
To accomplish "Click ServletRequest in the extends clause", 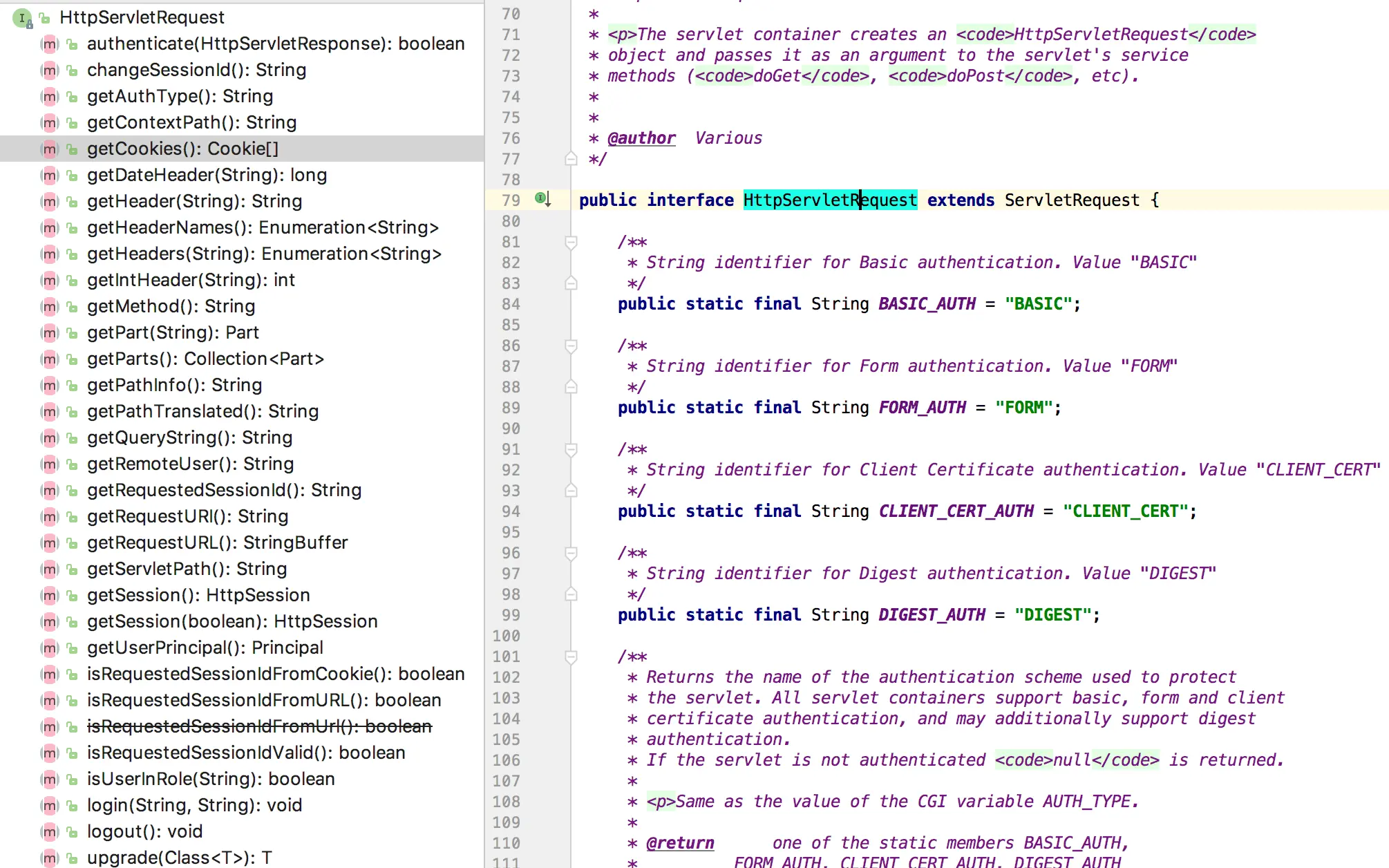I will [x=1071, y=200].
